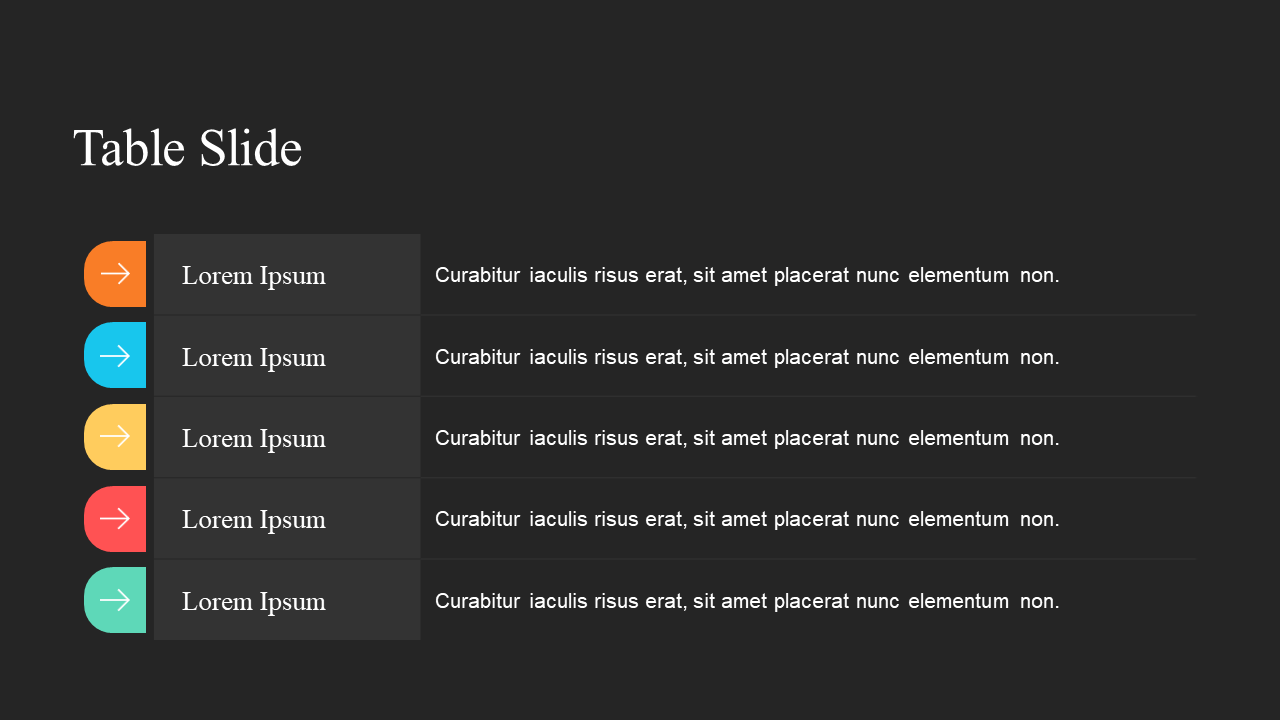The width and height of the screenshot is (1280, 720).
Task: Click "amet" in the teal row description
Action: [x=744, y=601]
